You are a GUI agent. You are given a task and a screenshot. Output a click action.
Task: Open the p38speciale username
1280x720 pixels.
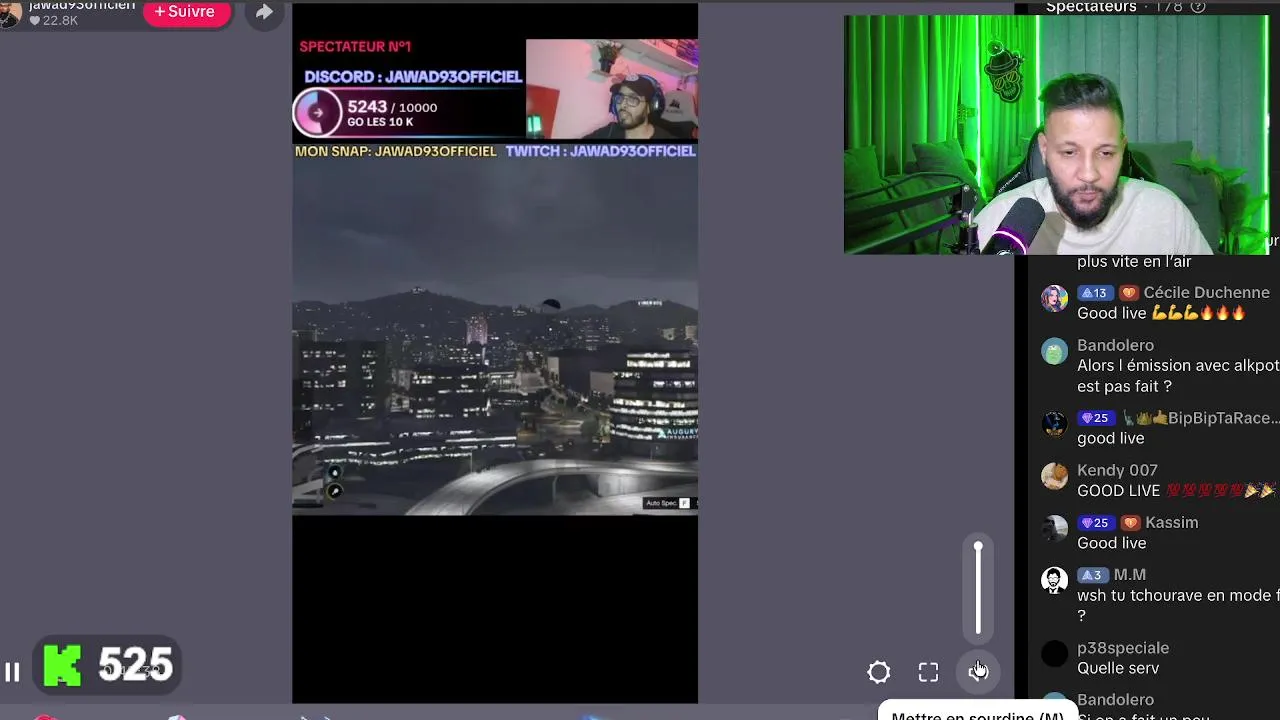pos(1123,648)
